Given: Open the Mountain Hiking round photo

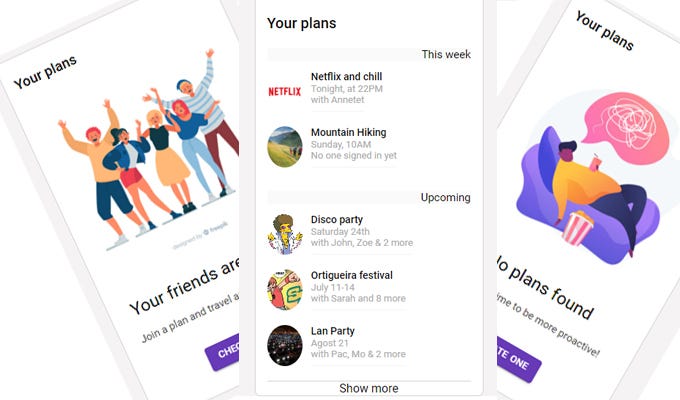Looking at the screenshot, I should (x=284, y=147).
